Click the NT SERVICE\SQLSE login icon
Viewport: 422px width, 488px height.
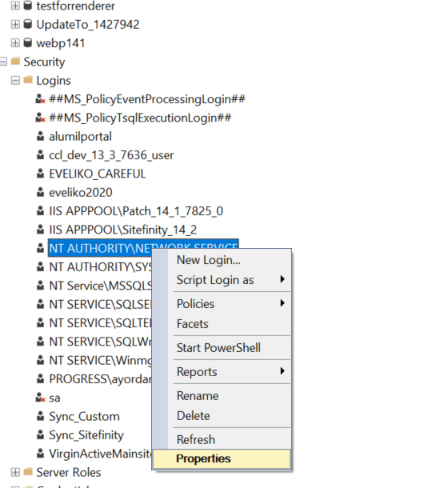40,304
